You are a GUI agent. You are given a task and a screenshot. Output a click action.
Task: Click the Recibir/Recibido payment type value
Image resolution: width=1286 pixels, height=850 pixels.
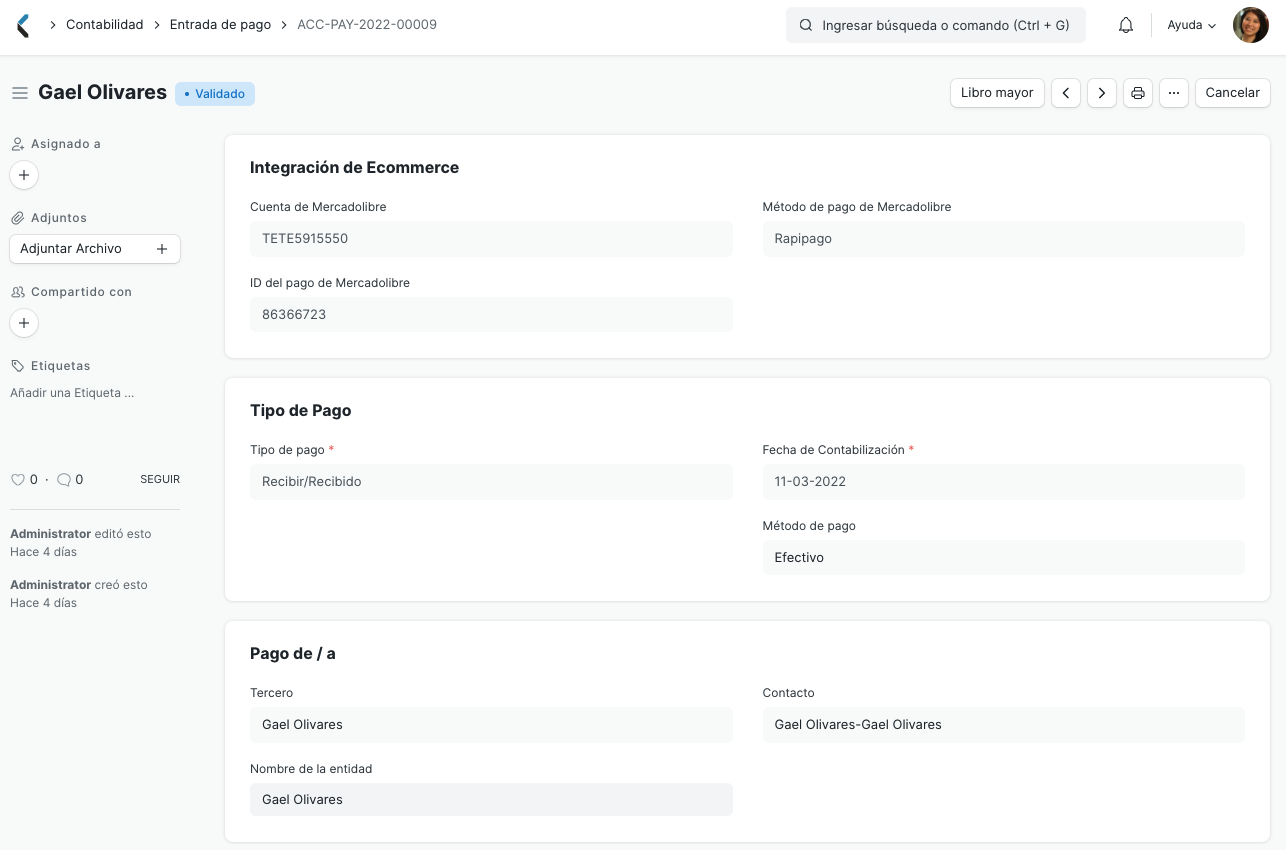click(491, 482)
